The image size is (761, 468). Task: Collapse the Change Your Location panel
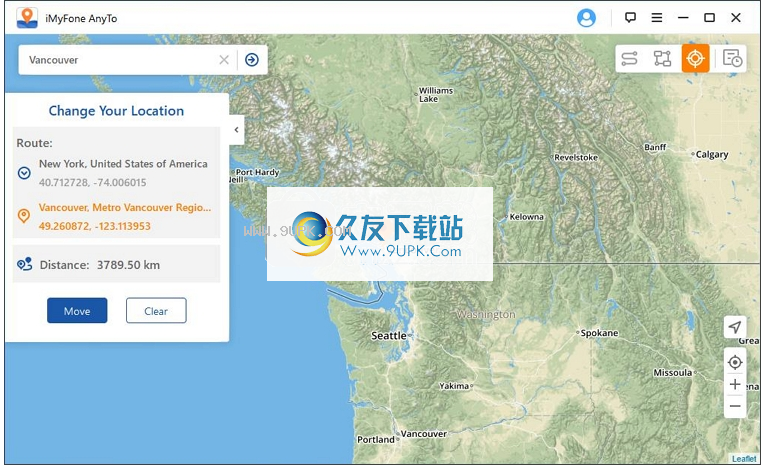pyautogui.click(x=236, y=130)
